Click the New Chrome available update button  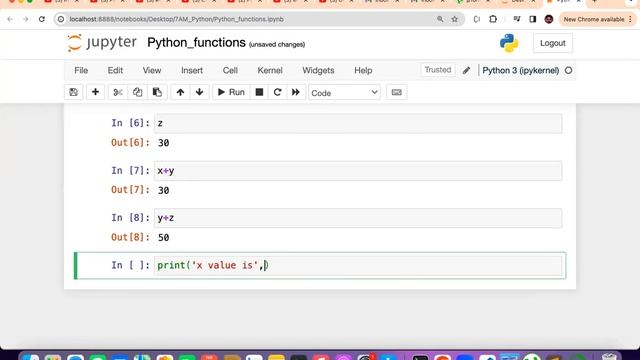pos(597,19)
